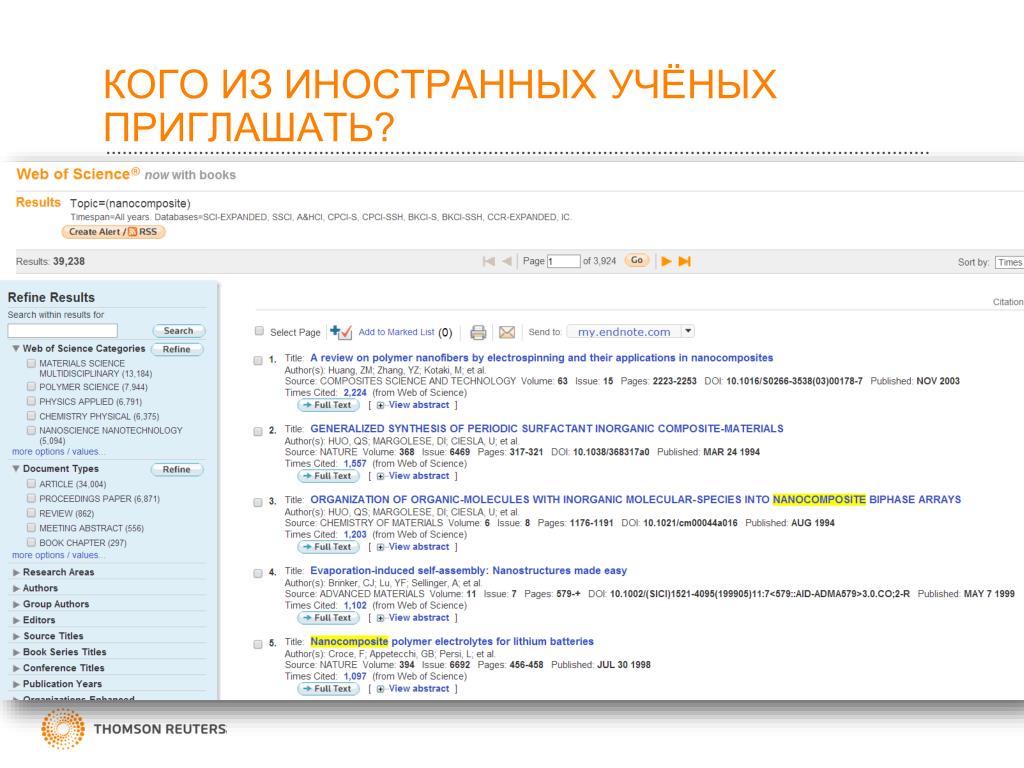Open Evaporation-induced self-assembly article title
Viewport: 1024px width, 768px height.
(468, 571)
